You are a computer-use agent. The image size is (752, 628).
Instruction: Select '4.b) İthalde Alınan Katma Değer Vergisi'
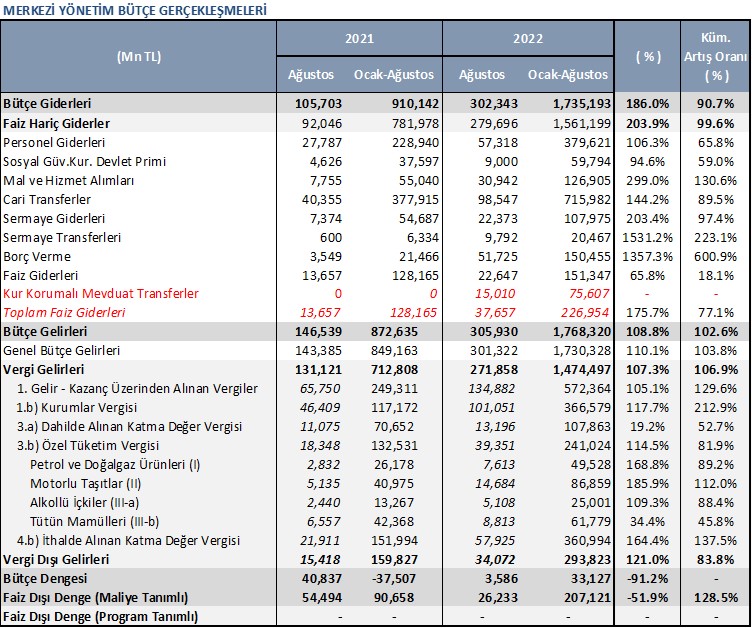(129, 541)
